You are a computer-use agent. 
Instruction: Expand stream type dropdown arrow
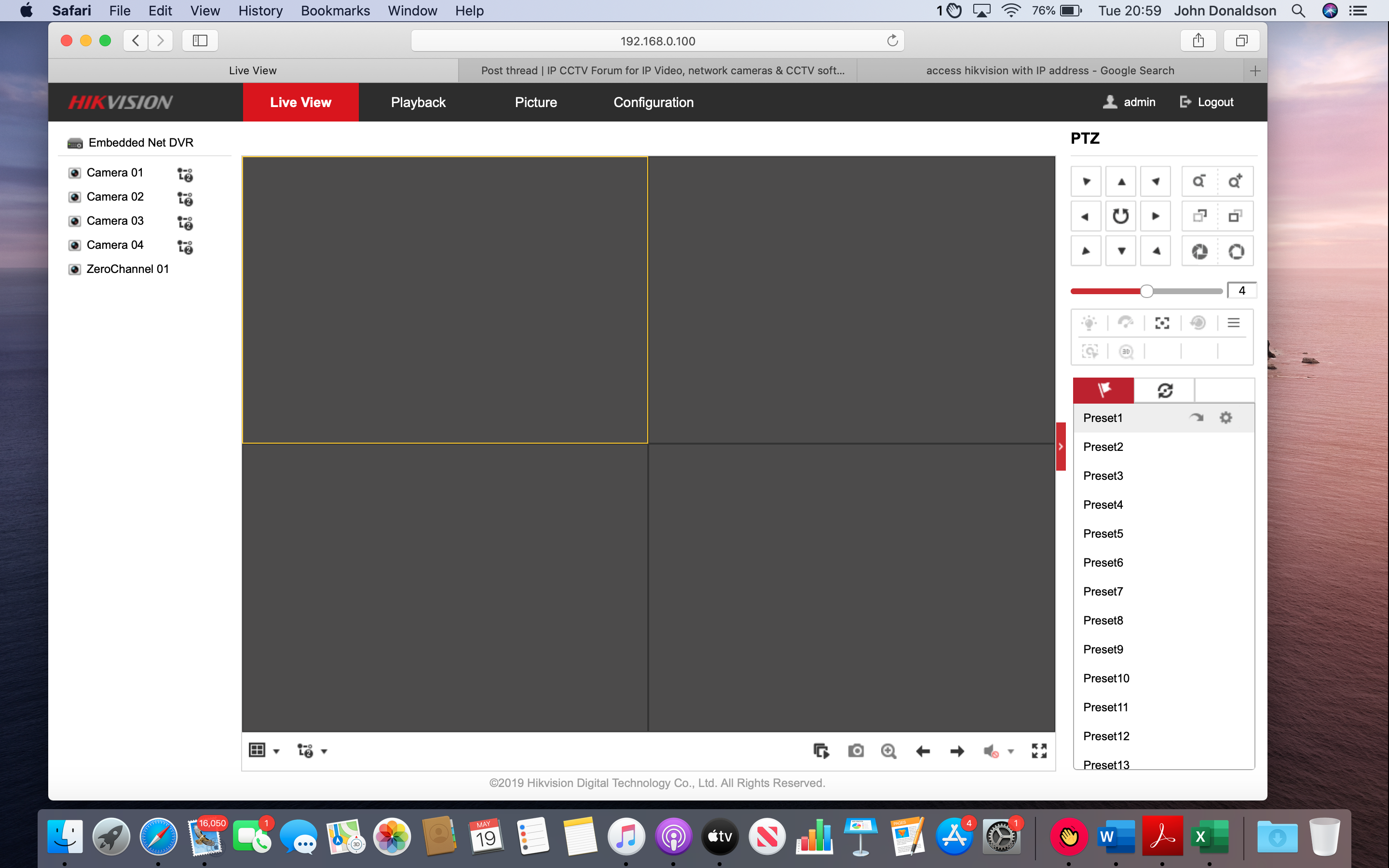(x=324, y=751)
